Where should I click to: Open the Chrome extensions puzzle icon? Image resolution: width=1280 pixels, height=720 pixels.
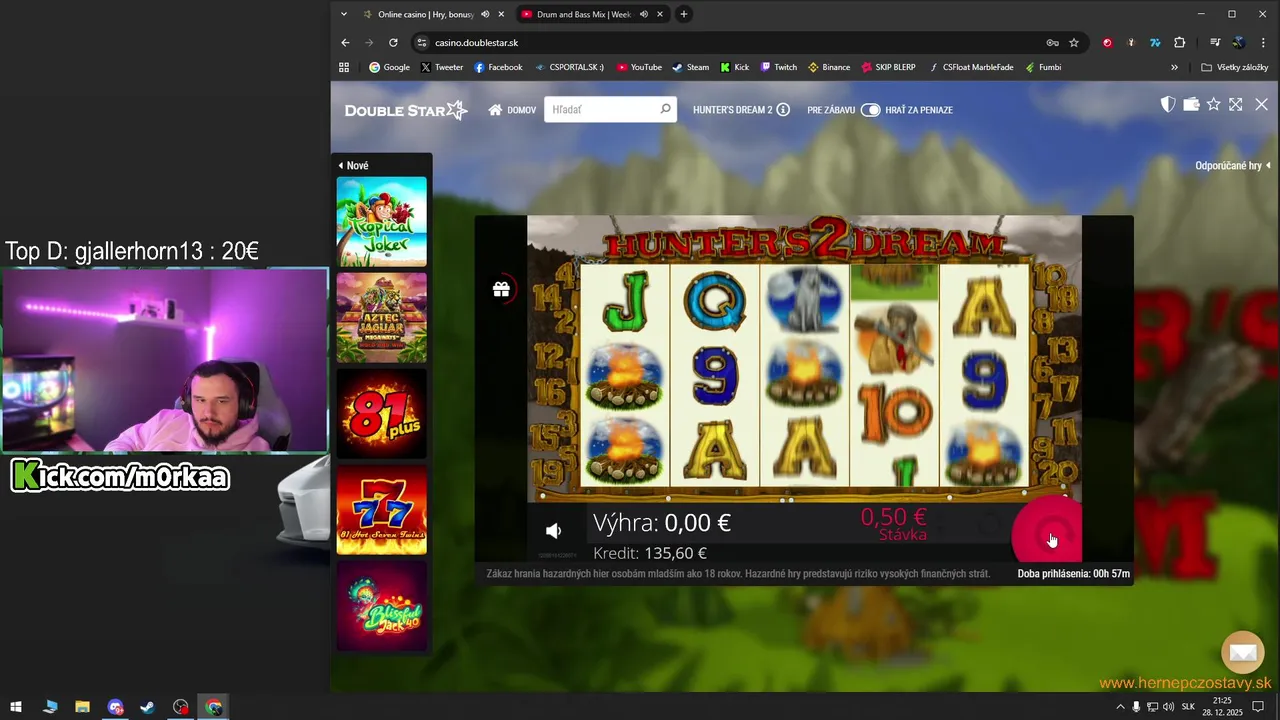coord(1179,43)
